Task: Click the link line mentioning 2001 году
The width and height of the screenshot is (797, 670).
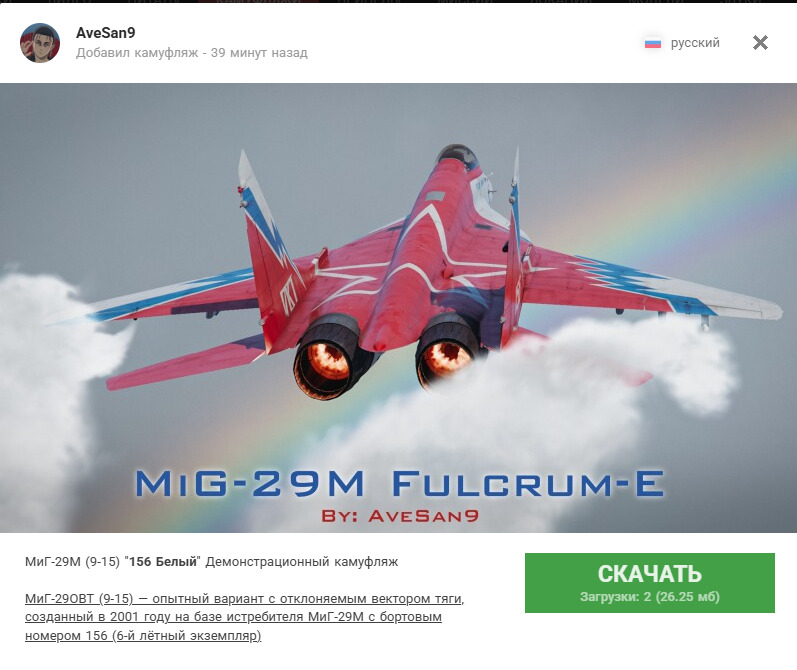Action: [x=233, y=617]
